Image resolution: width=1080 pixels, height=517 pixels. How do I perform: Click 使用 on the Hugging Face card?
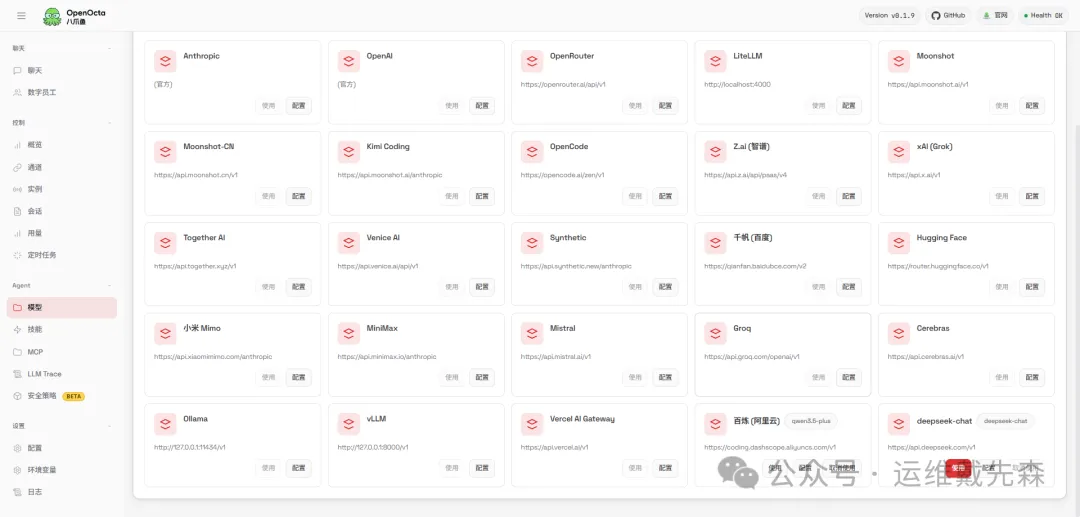point(1001,287)
